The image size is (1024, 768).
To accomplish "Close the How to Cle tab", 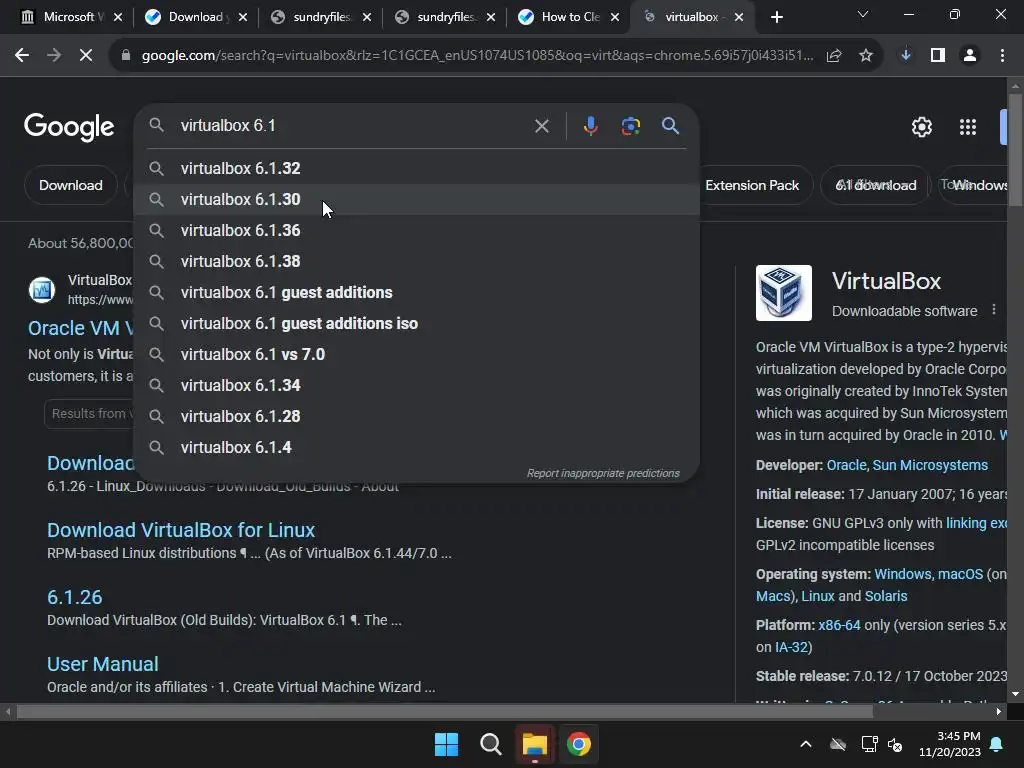I will pos(615,18).
